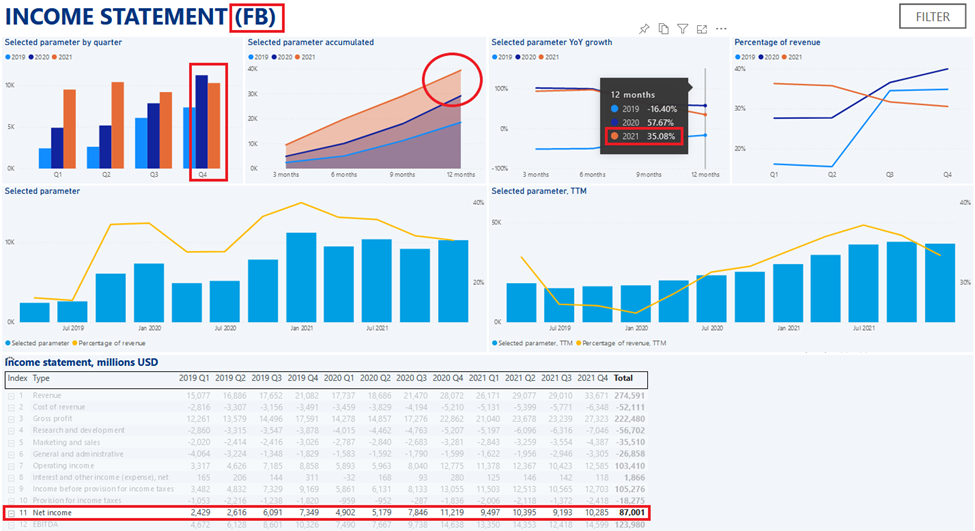Click Selected parameter legend marker bottom-left chart
This screenshot has height=531, width=975.
coord(8,343)
